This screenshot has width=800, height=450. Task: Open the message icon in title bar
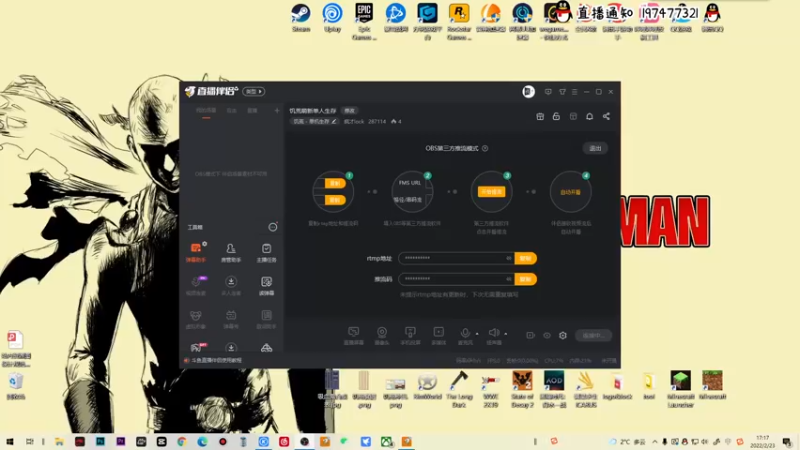pos(548,92)
